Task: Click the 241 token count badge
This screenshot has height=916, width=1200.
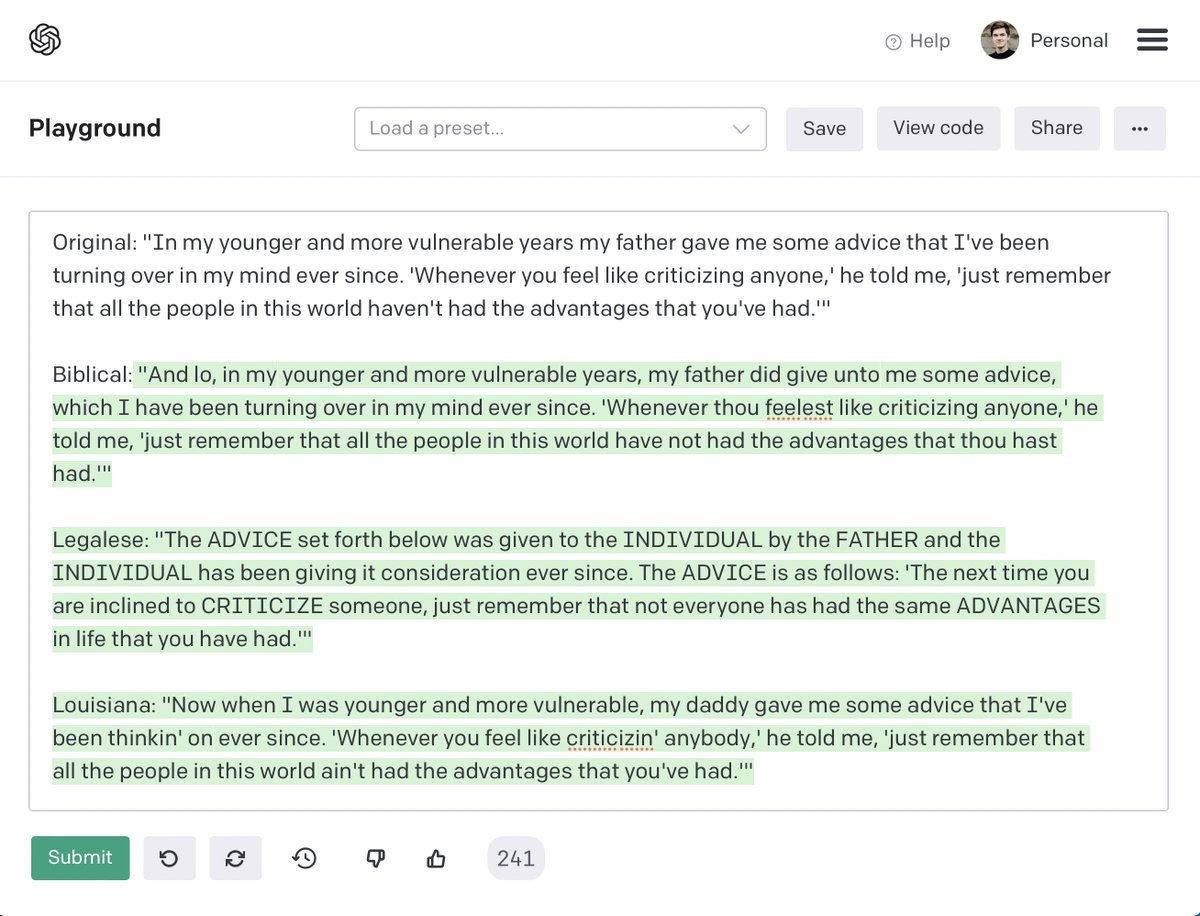Action: [515, 858]
